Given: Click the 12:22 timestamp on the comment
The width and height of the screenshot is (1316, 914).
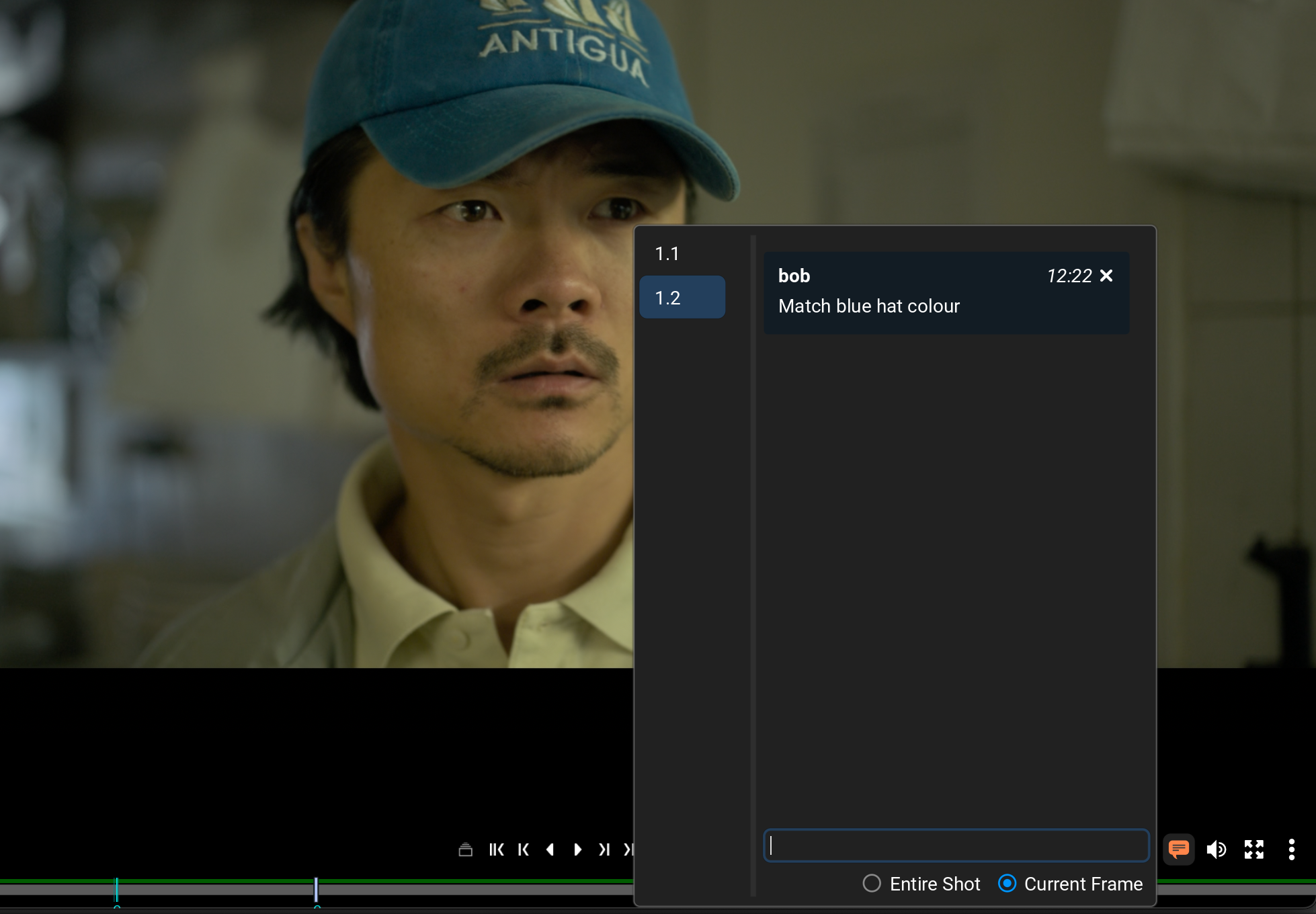Looking at the screenshot, I should point(1069,276).
